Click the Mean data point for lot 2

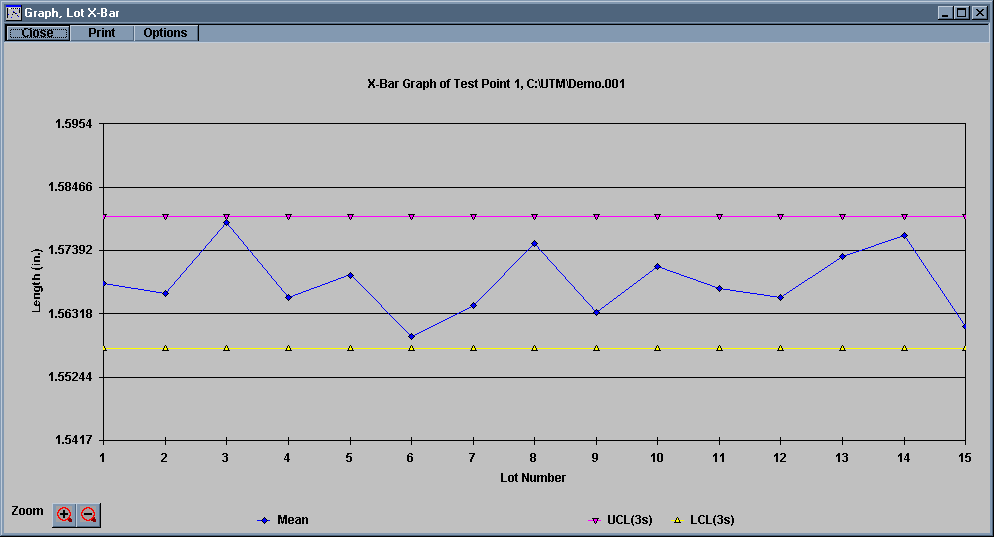pos(165,294)
